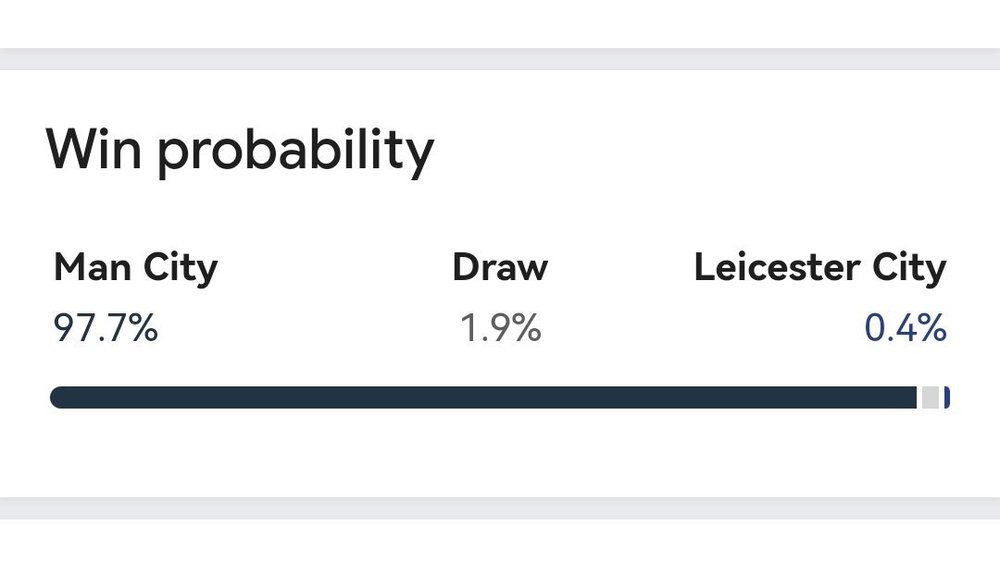Tap the word Man in the team name
Viewport: 1000px width, 562px height.
[x=92, y=267]
